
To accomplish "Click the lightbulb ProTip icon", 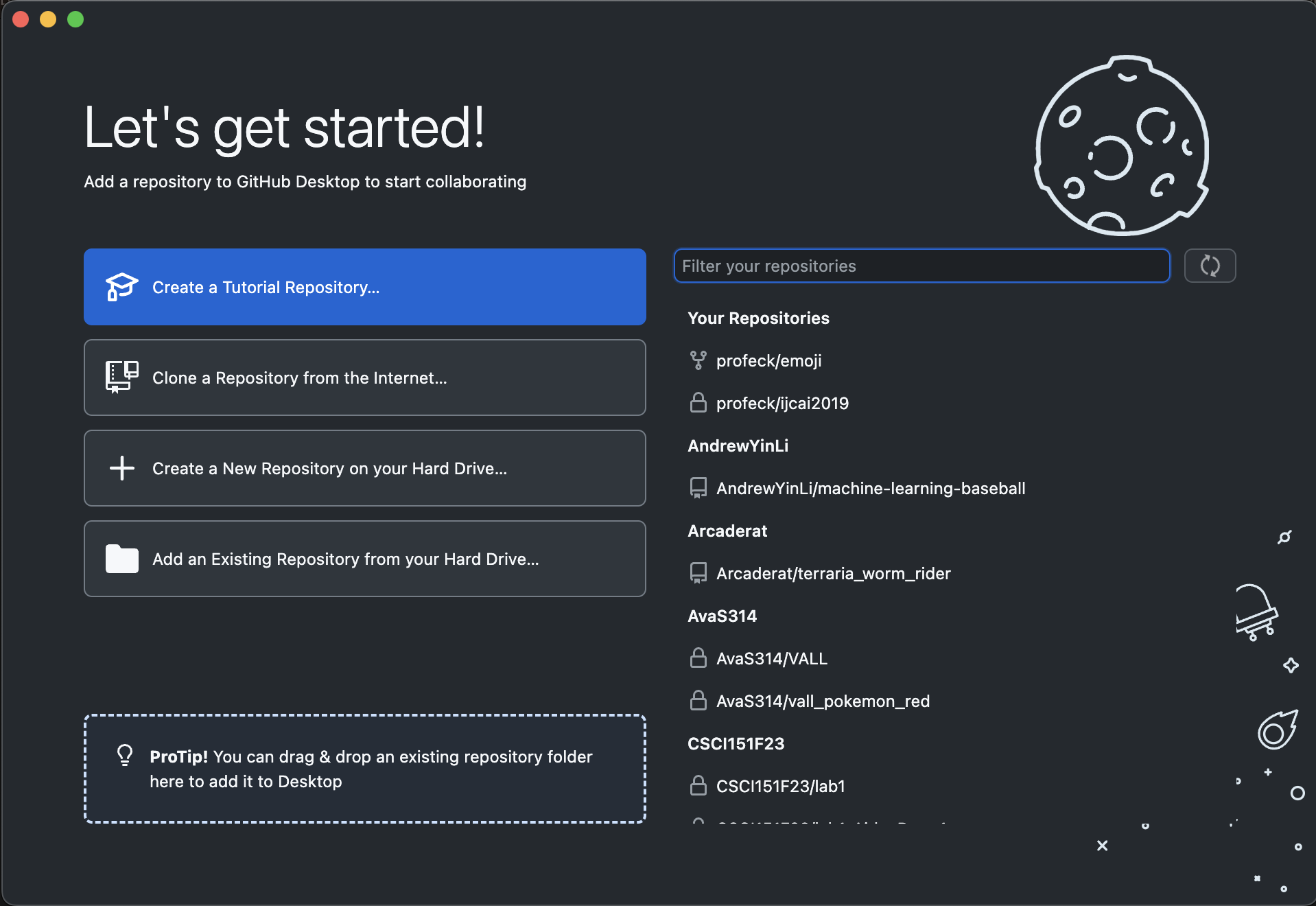I will pos(125,755).
